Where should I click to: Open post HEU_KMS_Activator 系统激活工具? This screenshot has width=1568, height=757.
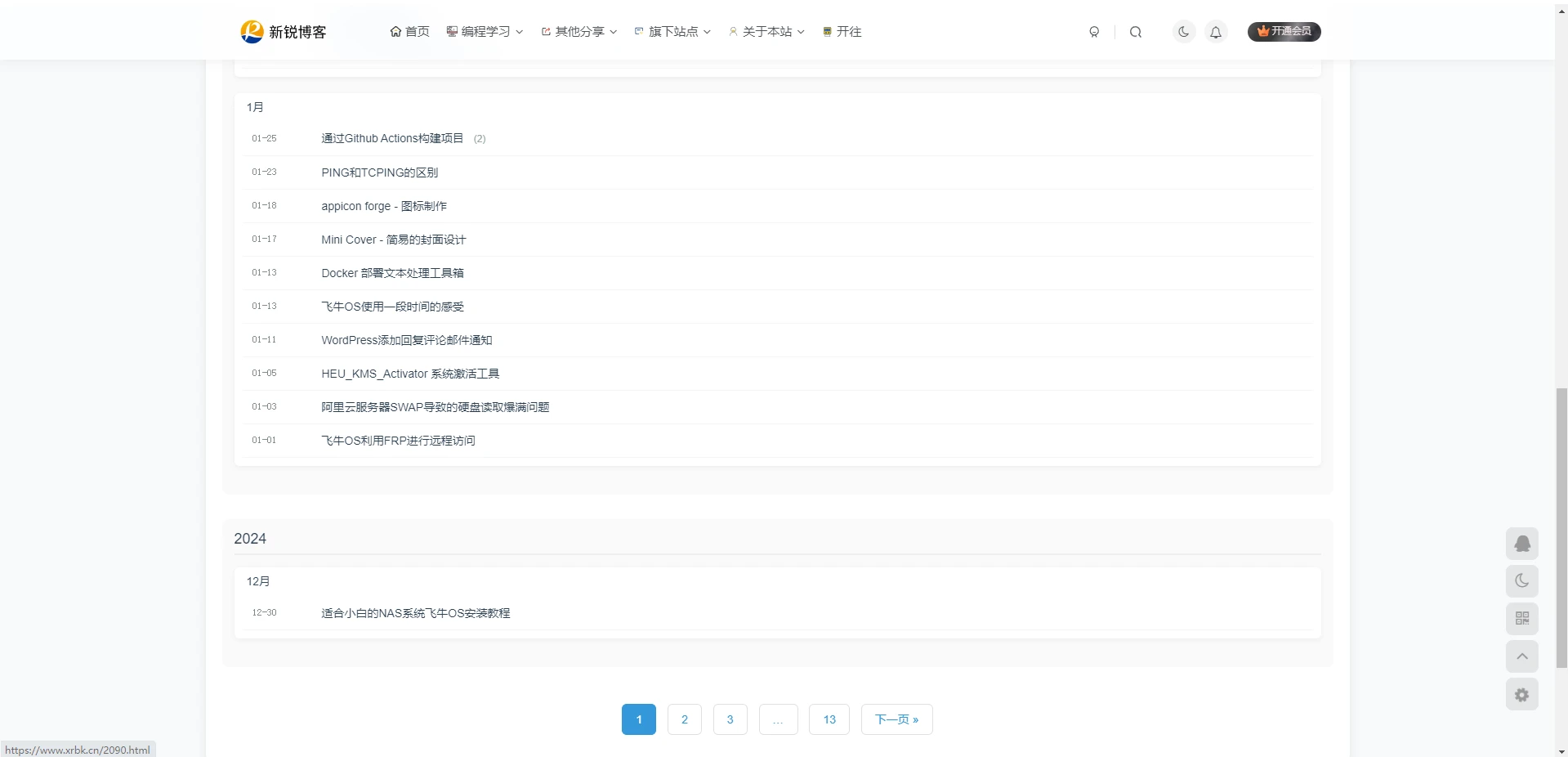[x=410, y=374]
